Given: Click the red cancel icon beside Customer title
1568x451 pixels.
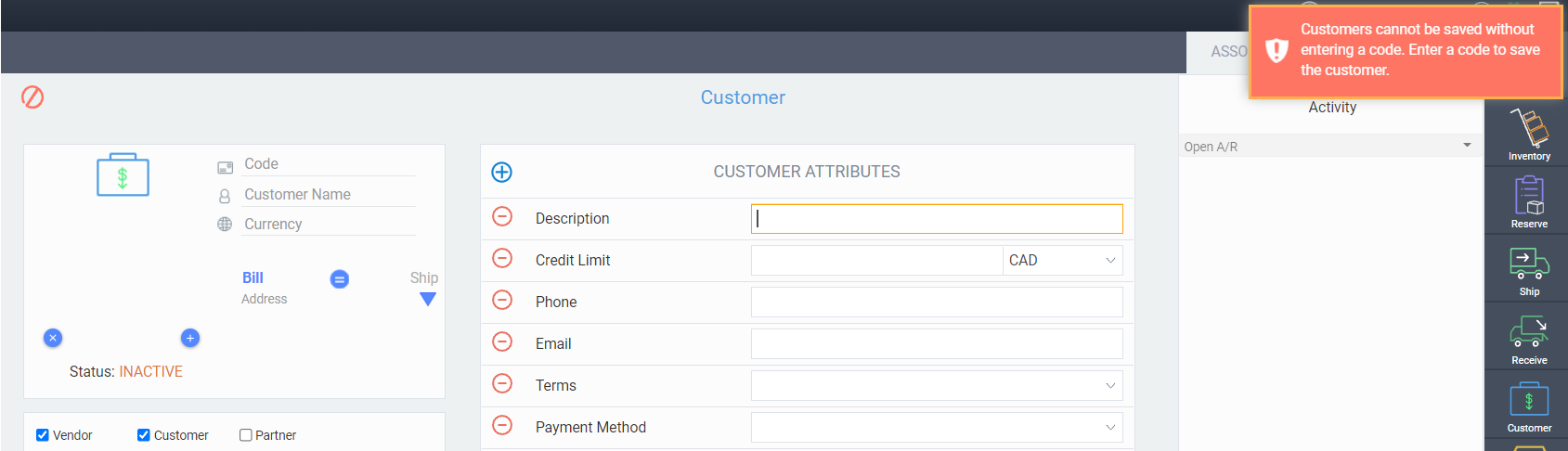Looking at the screenshot, I should click(x=32, y=97).
